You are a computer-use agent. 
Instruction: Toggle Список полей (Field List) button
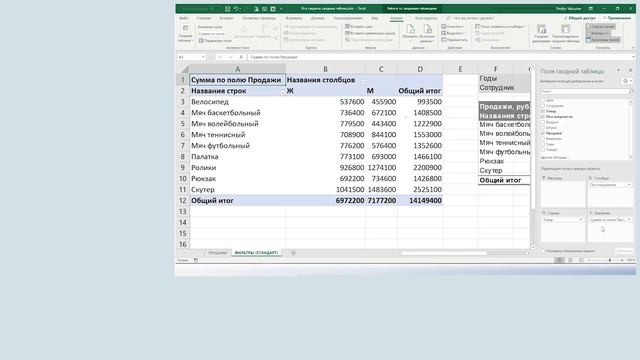(x=601, y=27)
